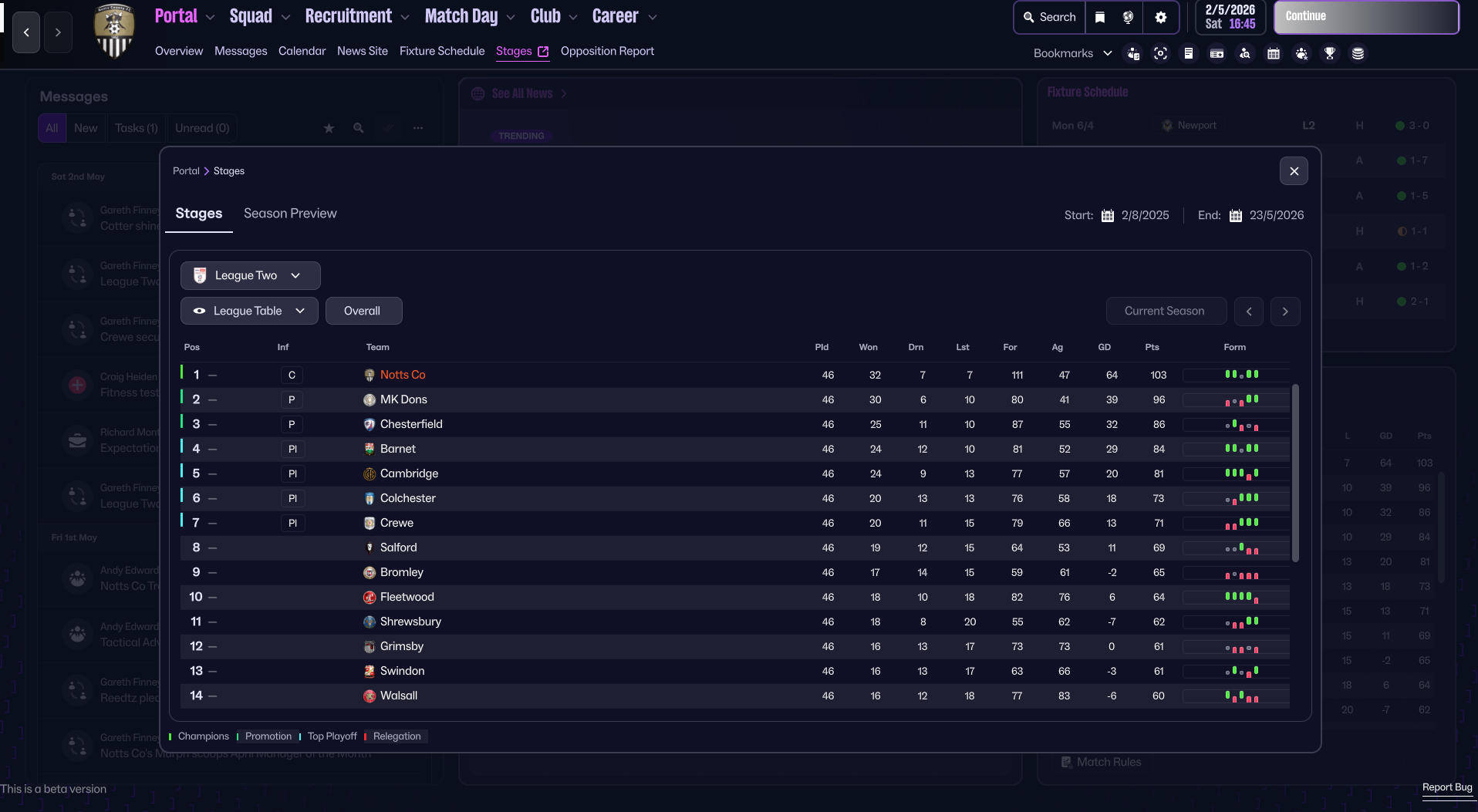This screenshot has width=1478, height=812.
Task: Open MK Dons team link
Action: [x=403, y=399]
